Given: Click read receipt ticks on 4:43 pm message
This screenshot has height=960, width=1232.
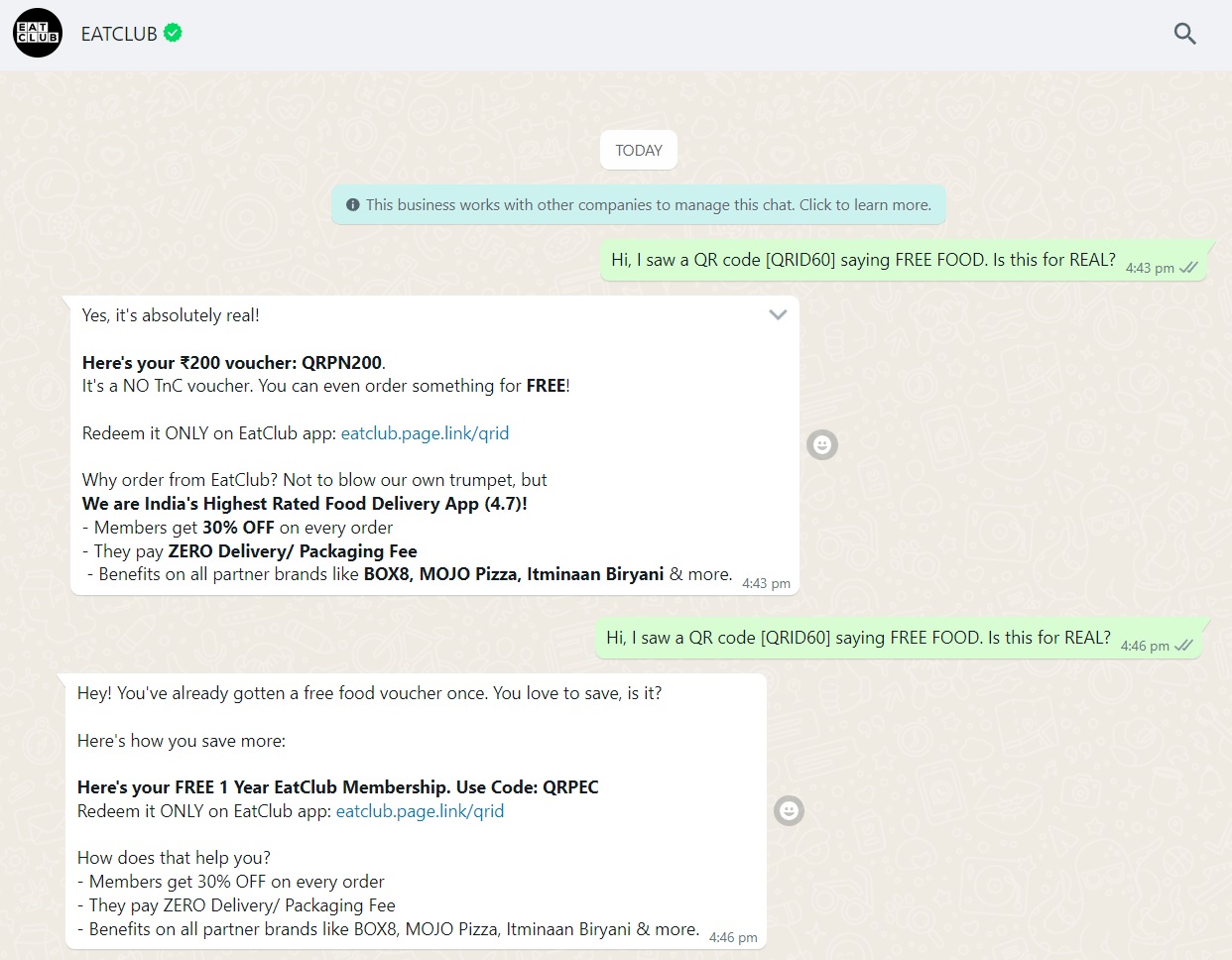Looking at the screenshot, I should coord(1188,268).
